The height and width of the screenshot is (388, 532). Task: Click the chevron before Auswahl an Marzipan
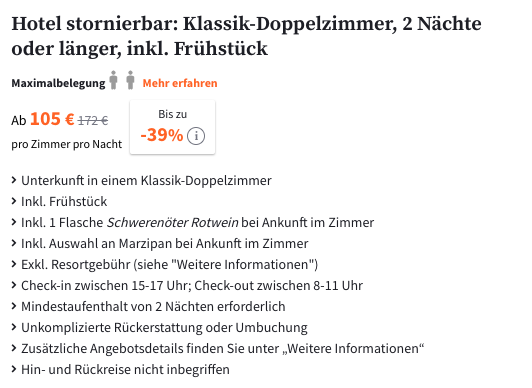[14, 243]
